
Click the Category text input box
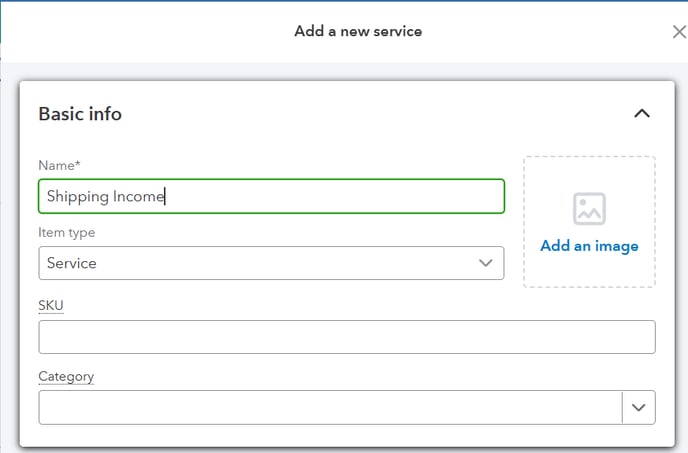tap(329, 407)
